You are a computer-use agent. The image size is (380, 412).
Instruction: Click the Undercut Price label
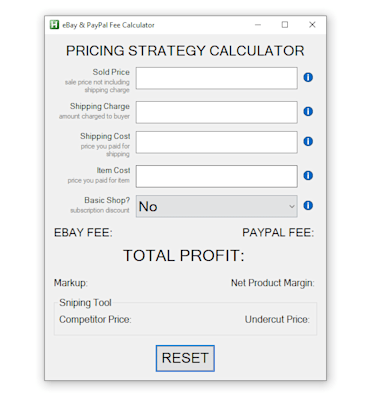[x=277, y=319]
